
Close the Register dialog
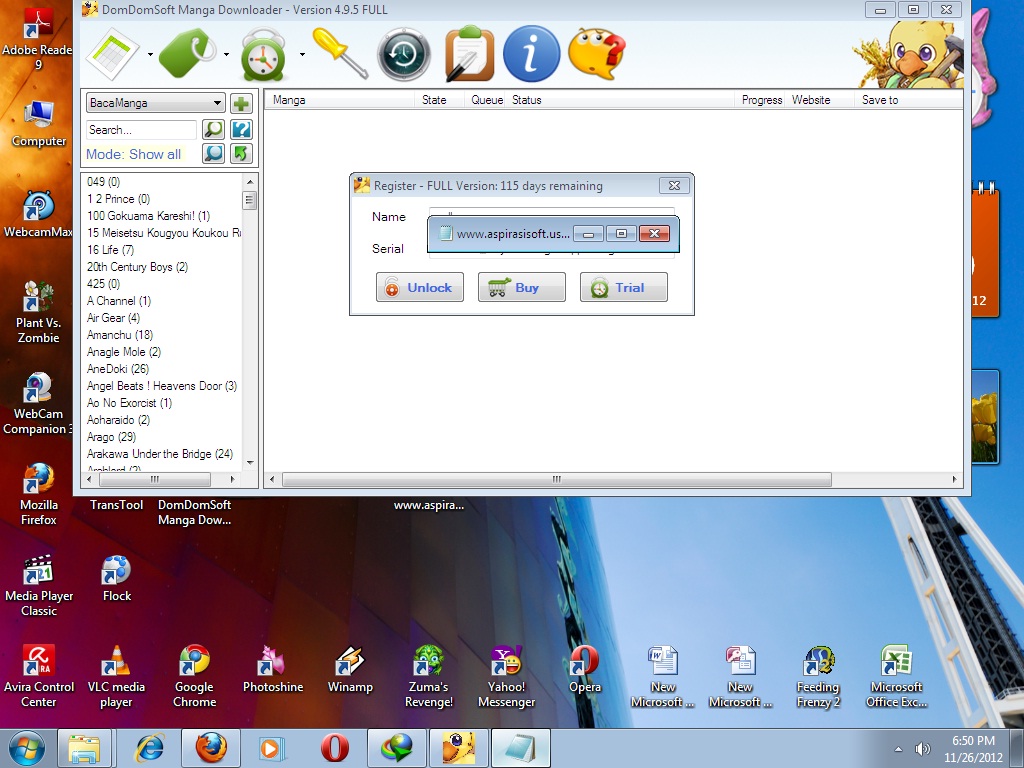point(674,185)
